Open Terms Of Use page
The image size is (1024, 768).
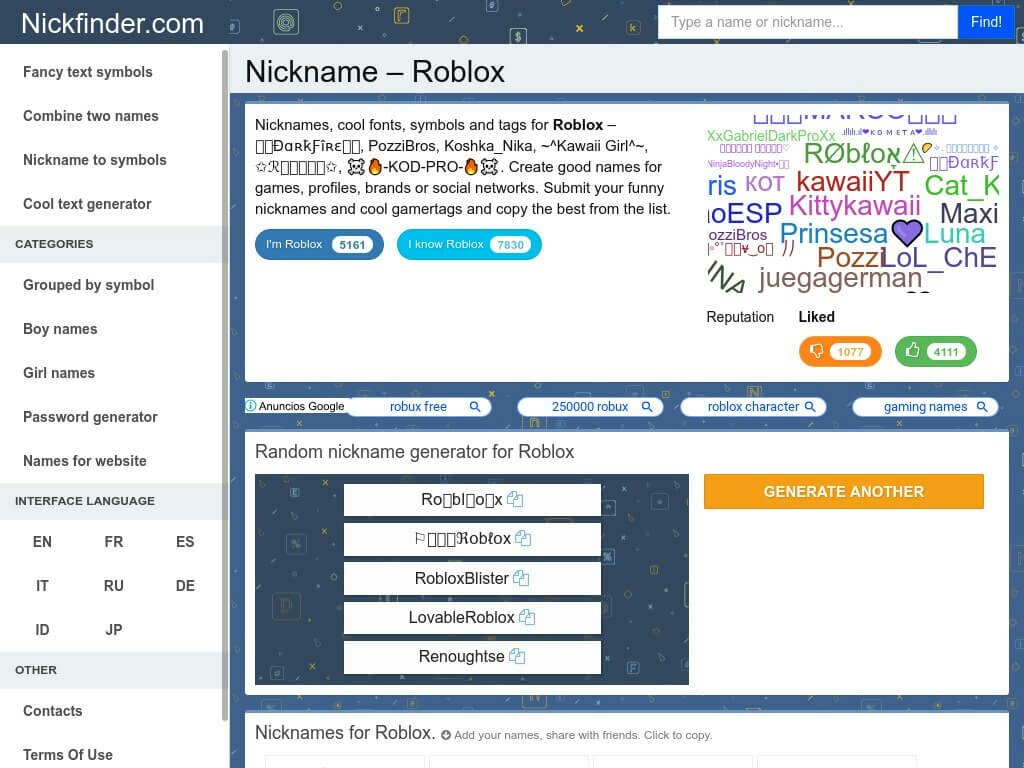click(x=68, y=755)
